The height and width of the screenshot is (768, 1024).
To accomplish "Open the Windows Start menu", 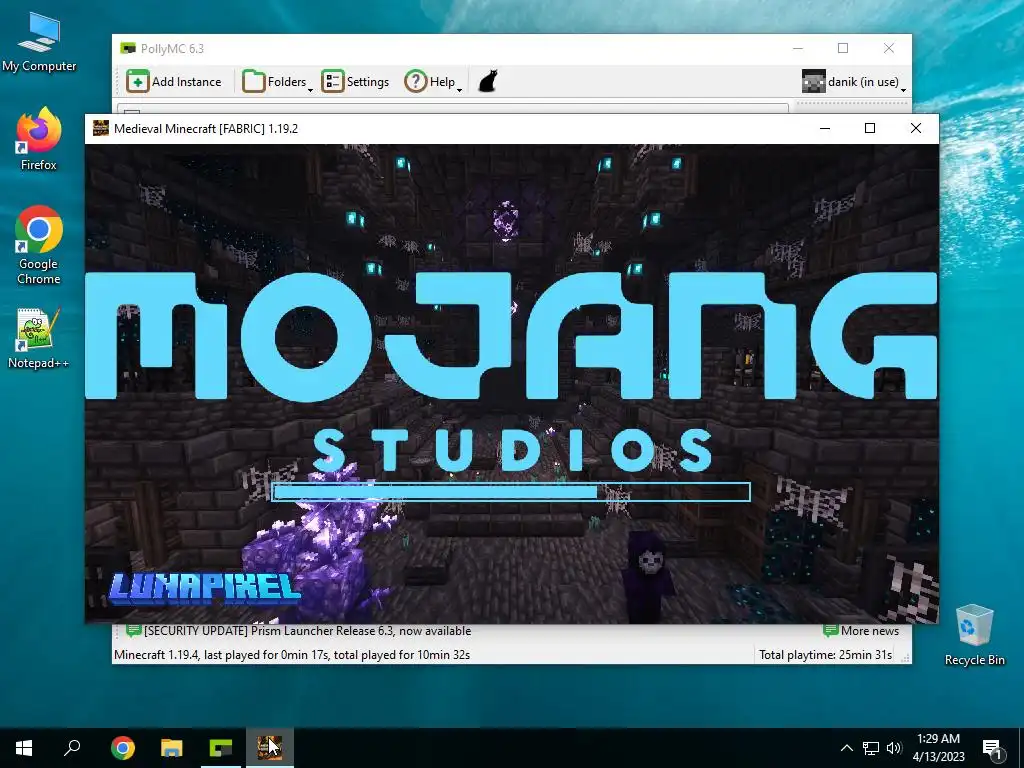I will [24, 748].
